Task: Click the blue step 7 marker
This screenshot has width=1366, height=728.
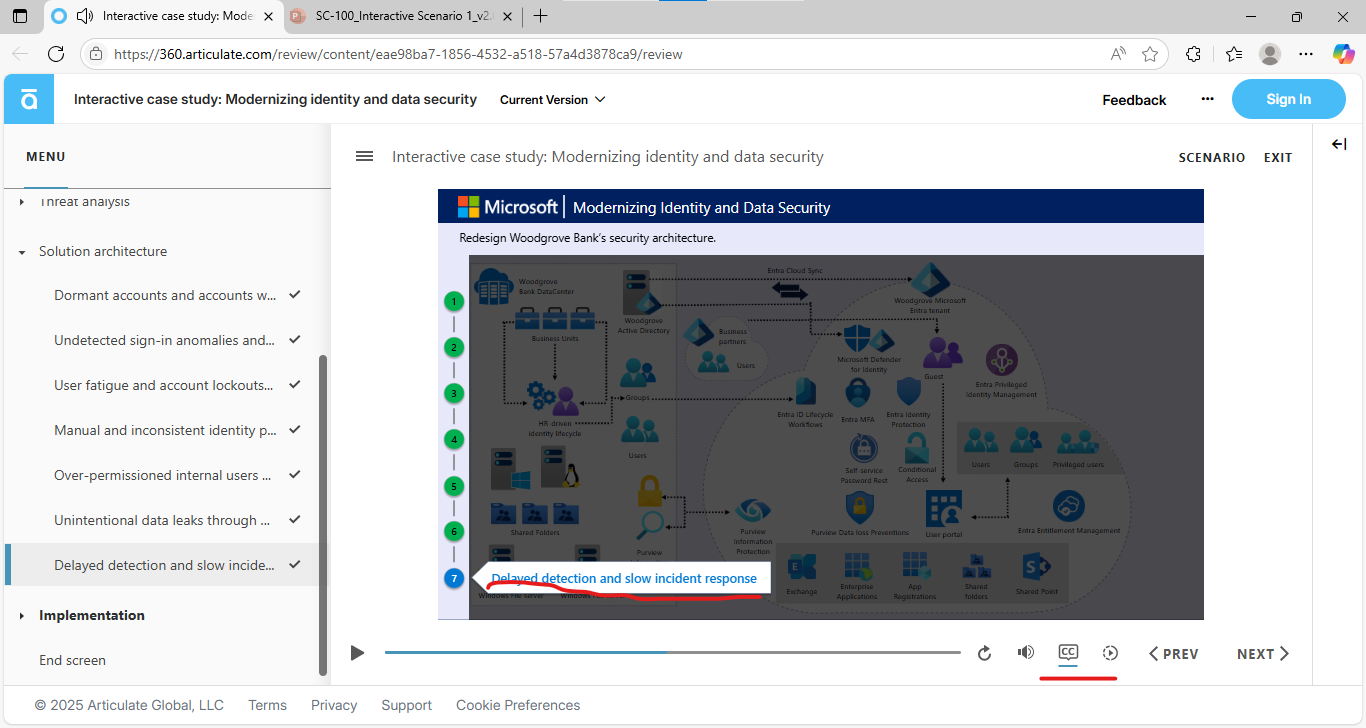Action: click(x=454, y=578)
